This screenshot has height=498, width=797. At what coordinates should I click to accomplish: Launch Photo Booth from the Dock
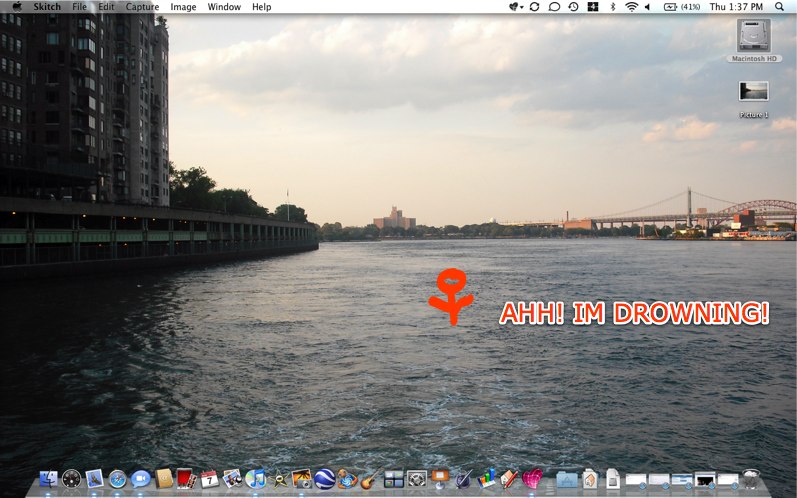pos(186,479)
